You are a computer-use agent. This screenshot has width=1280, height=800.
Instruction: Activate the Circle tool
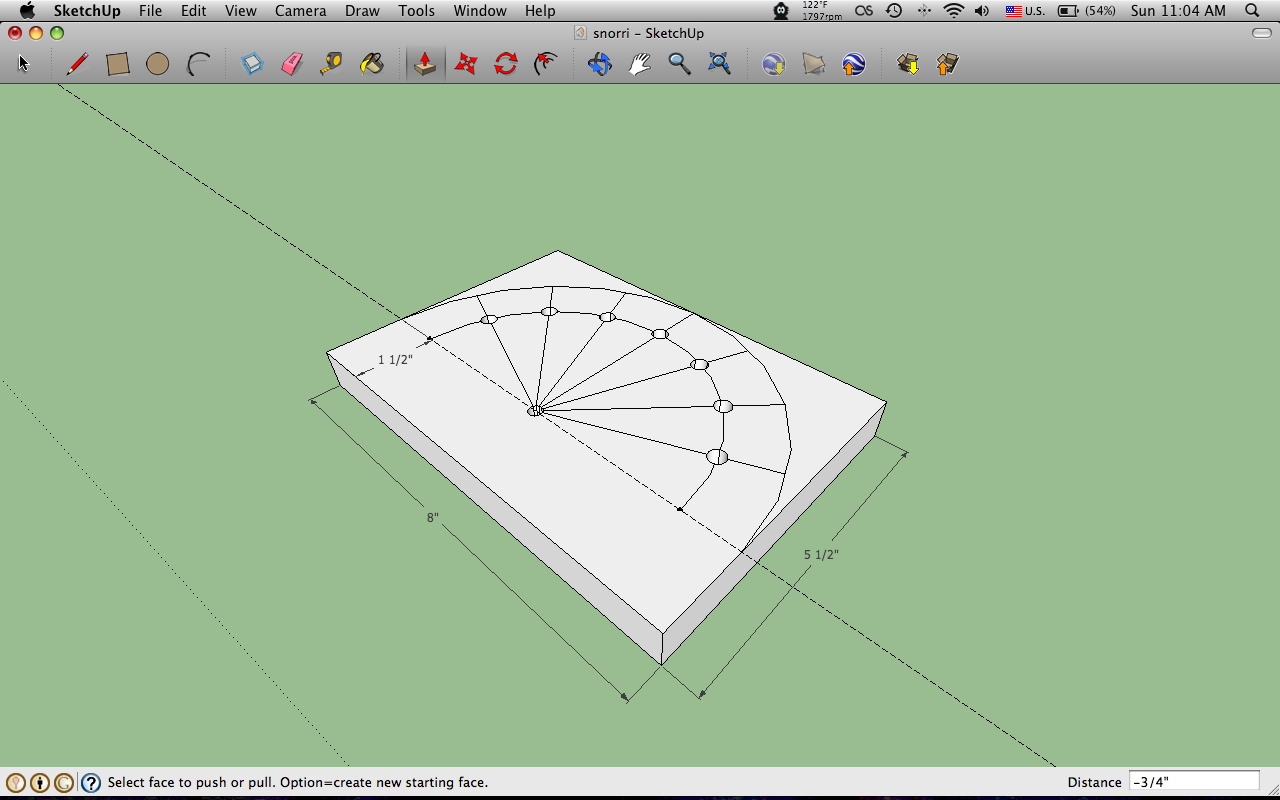pyautogui.click(x=157, y=64)
